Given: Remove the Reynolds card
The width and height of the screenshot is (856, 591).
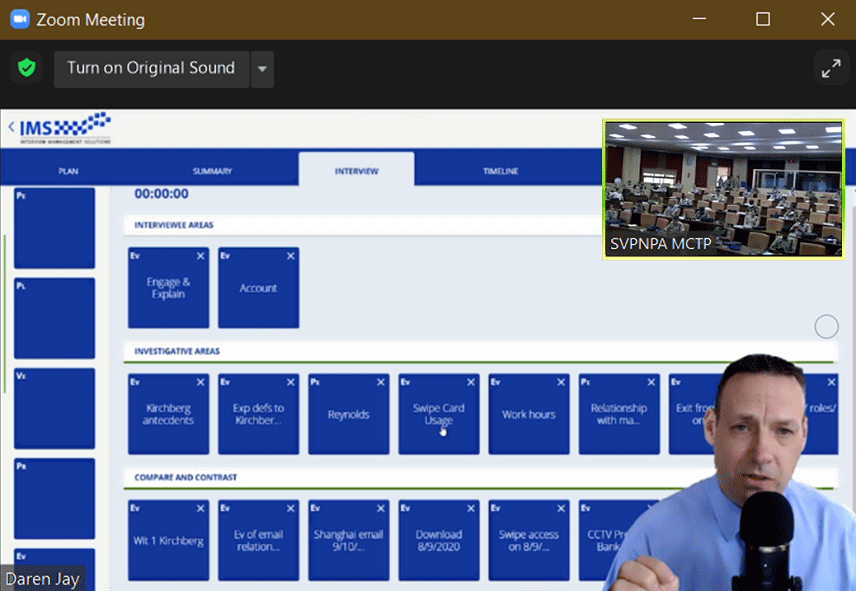Looking at the screenshot, I should (x=381, y=383).
